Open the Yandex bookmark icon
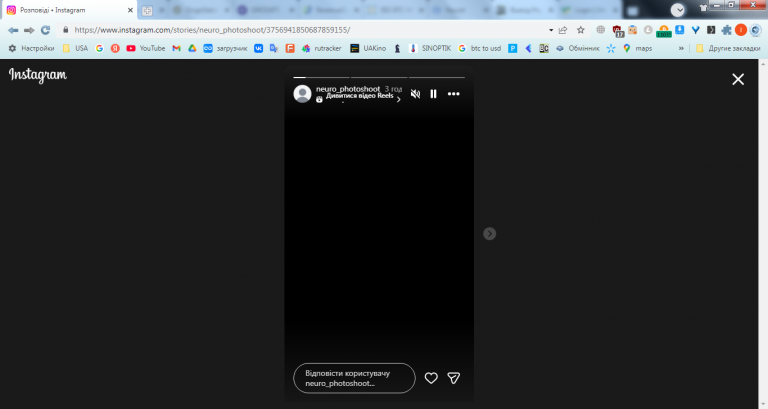The height and width of the screenshot is (409, 768). pyautogui.click(x=115, y=48)
